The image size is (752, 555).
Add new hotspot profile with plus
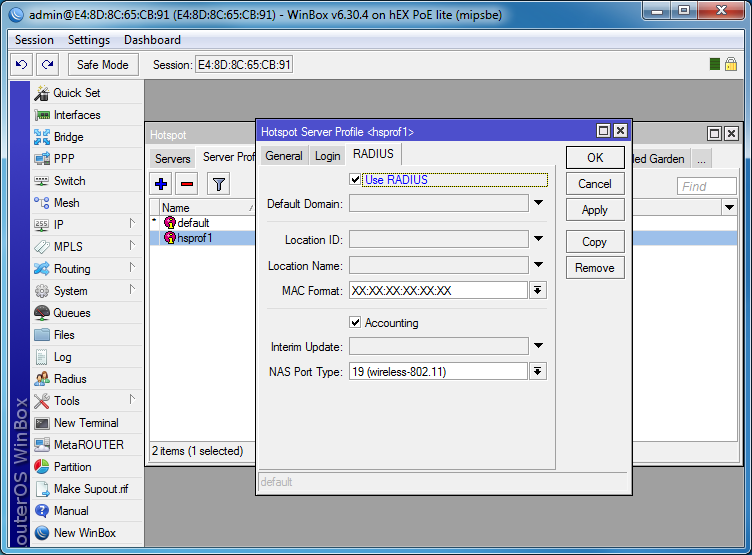coord(161,184)
